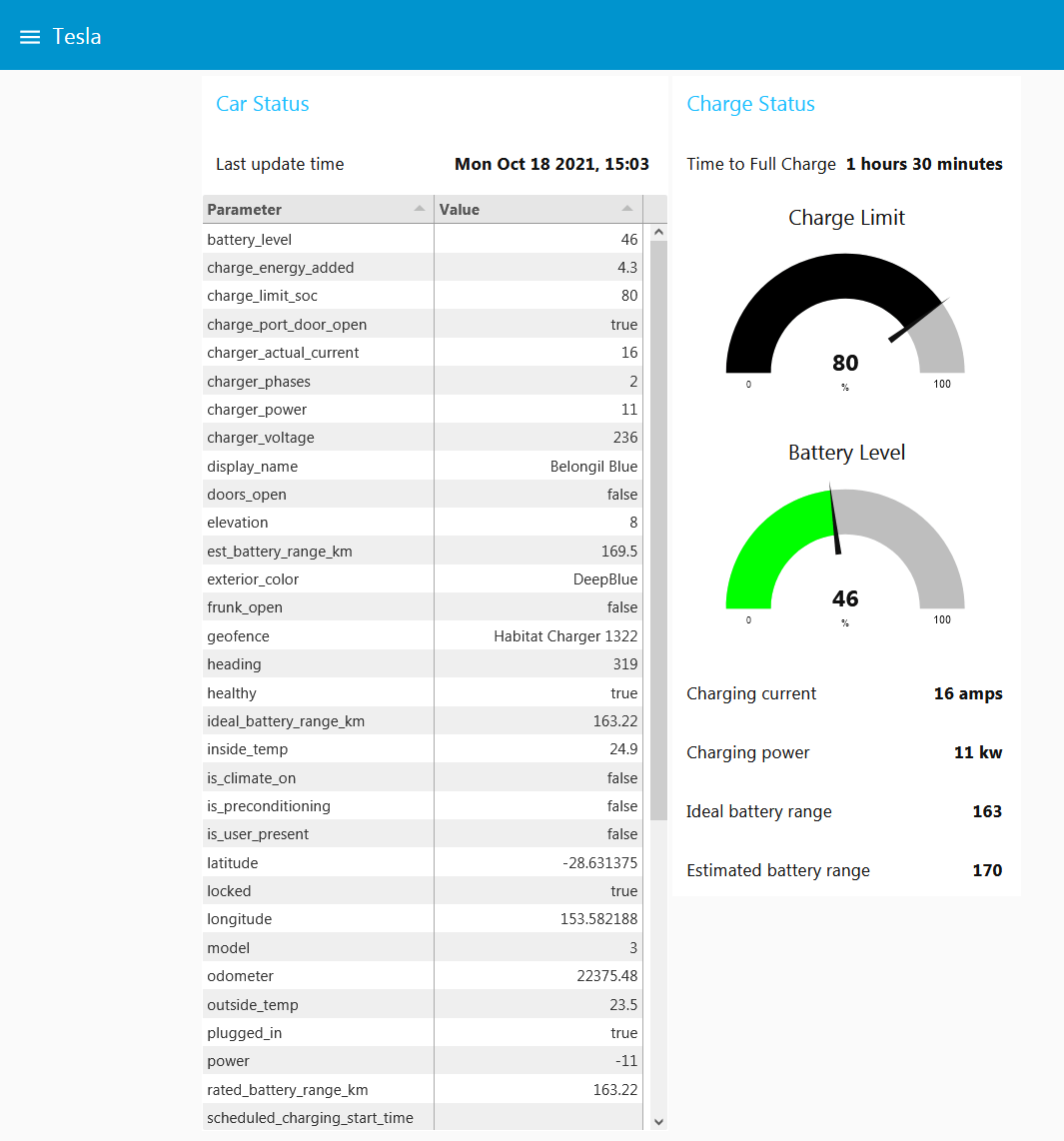
Task: Select the battery_level row in the table
Action: coord(420,239)
